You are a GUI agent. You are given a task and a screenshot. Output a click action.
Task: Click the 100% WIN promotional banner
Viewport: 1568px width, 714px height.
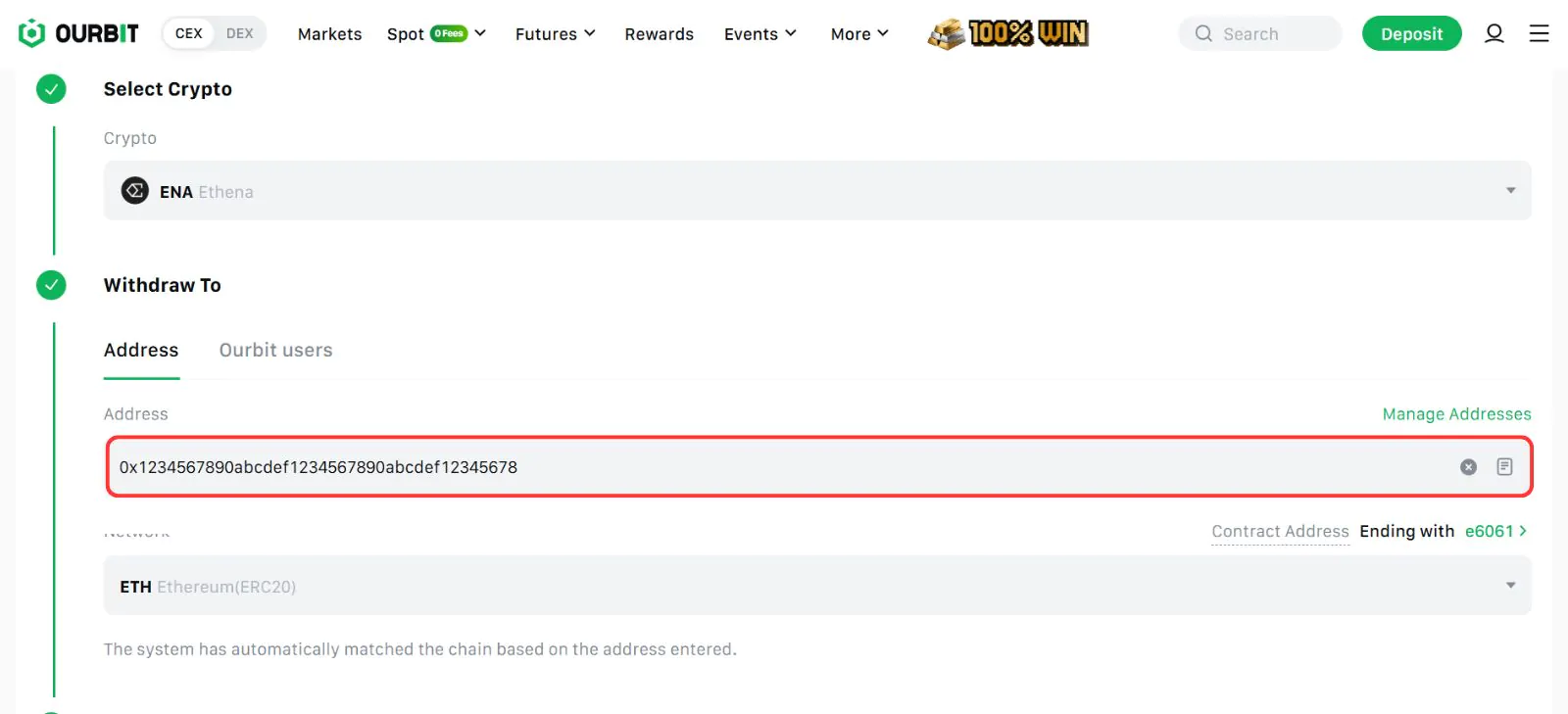[x=1008, y=33]
